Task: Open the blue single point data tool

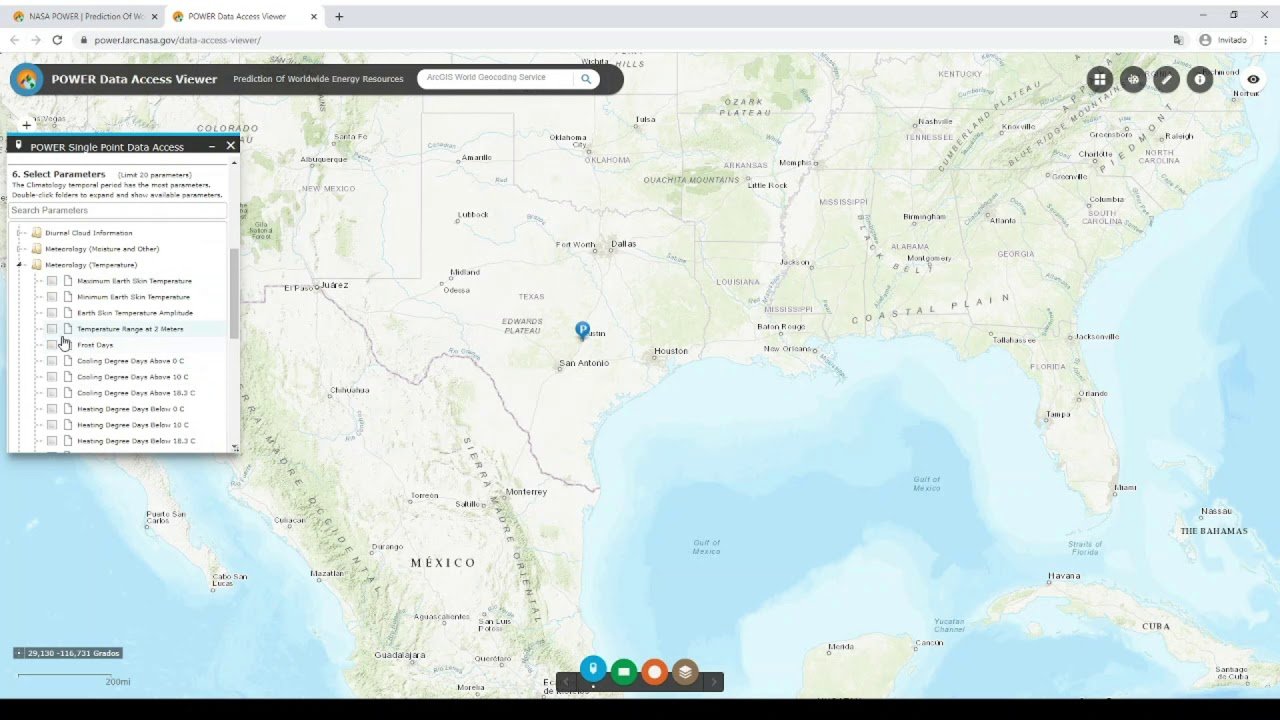Action: coord(593,670)
